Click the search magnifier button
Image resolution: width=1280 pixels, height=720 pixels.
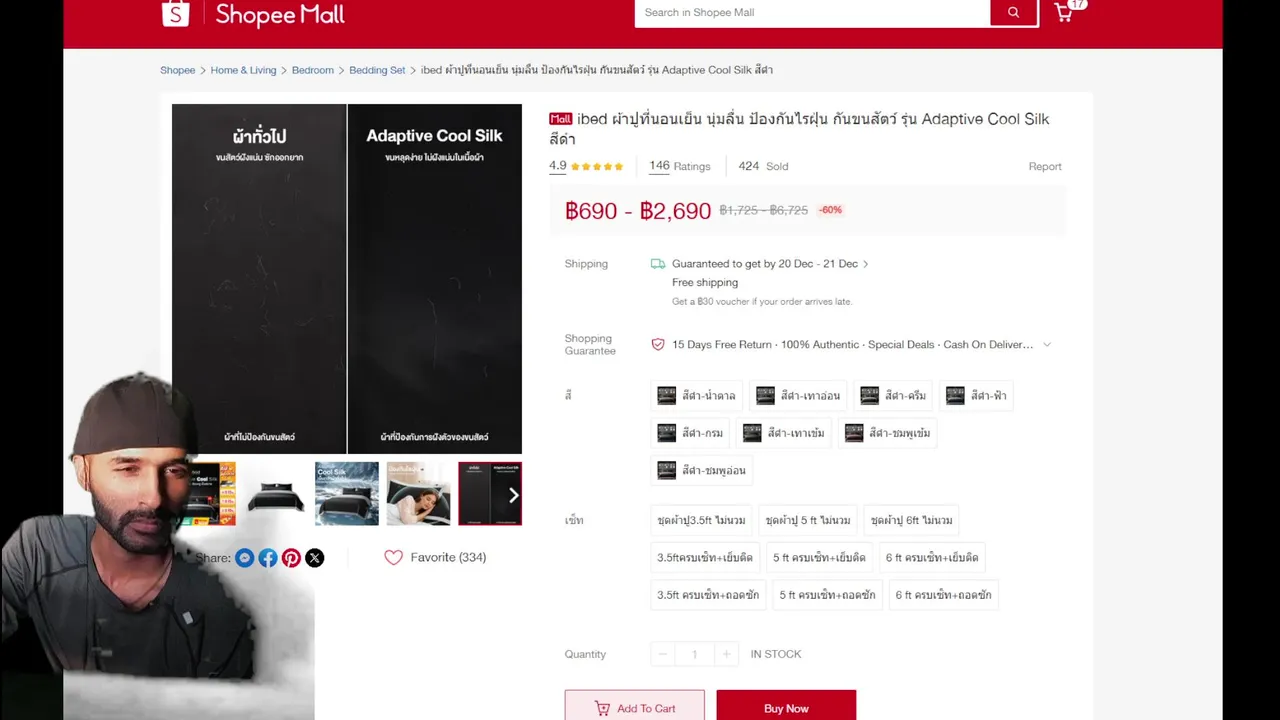coord(1014,12)
